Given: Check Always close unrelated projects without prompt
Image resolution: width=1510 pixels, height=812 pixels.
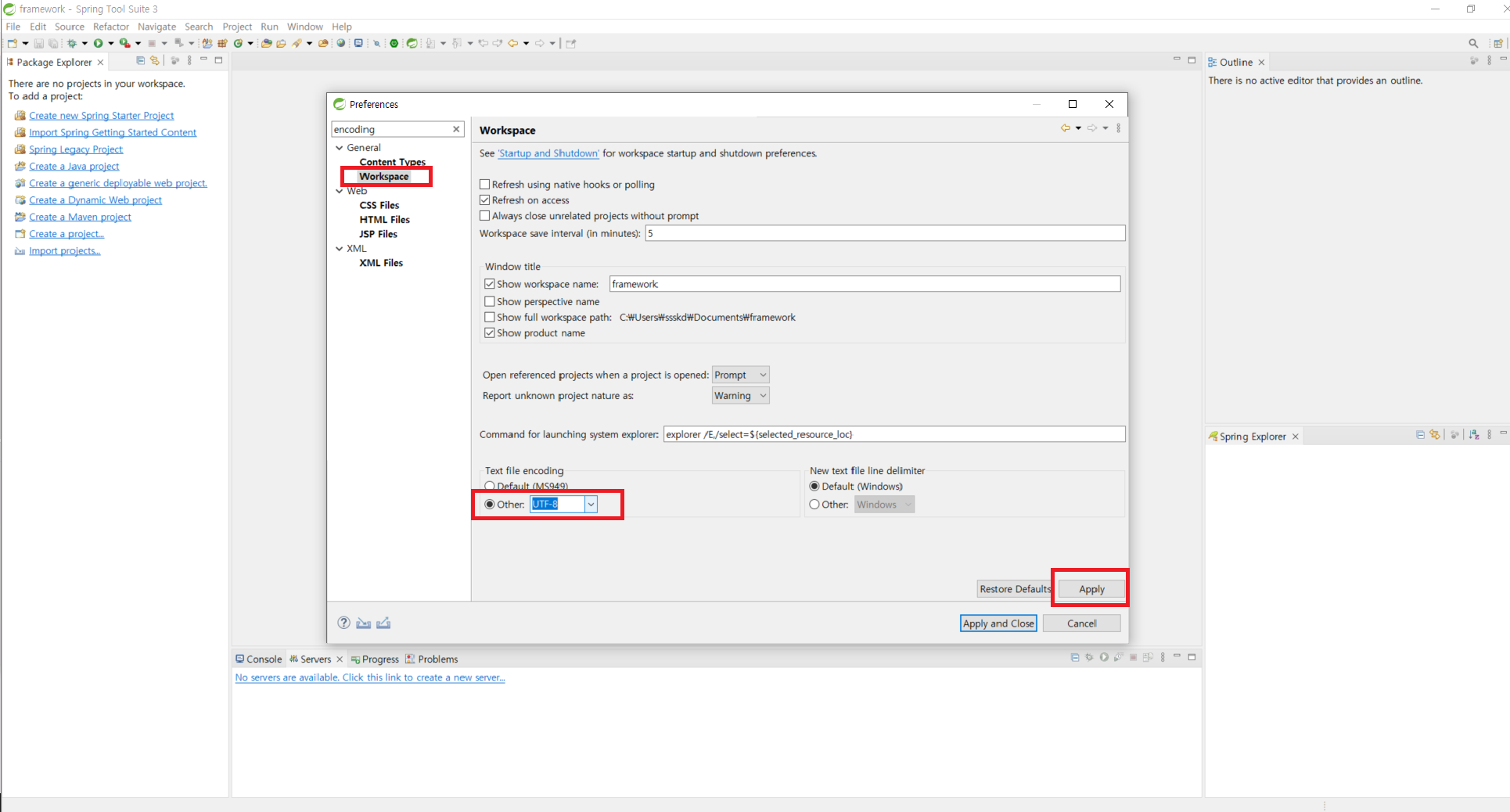Looking at the screenshot, I should coord(485,216).
